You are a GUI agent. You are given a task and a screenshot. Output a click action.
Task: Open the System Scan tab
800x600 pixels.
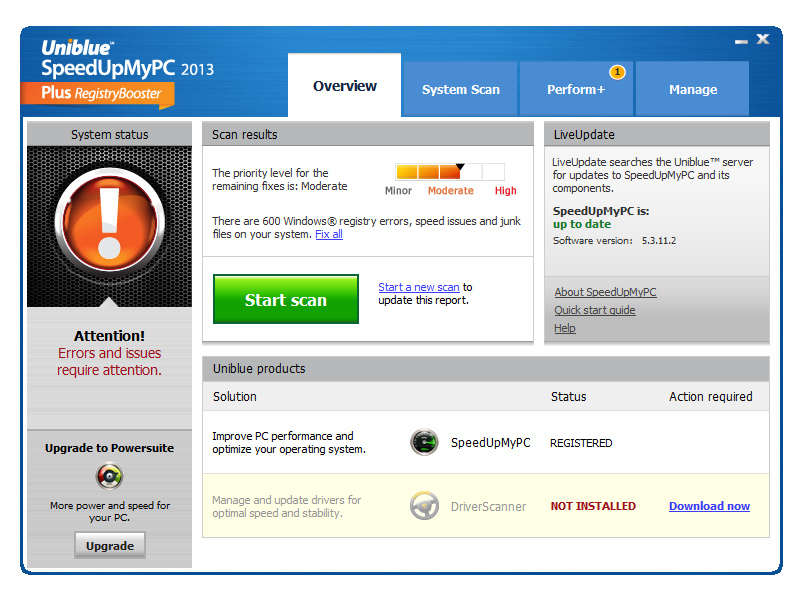tap(460, 89)
